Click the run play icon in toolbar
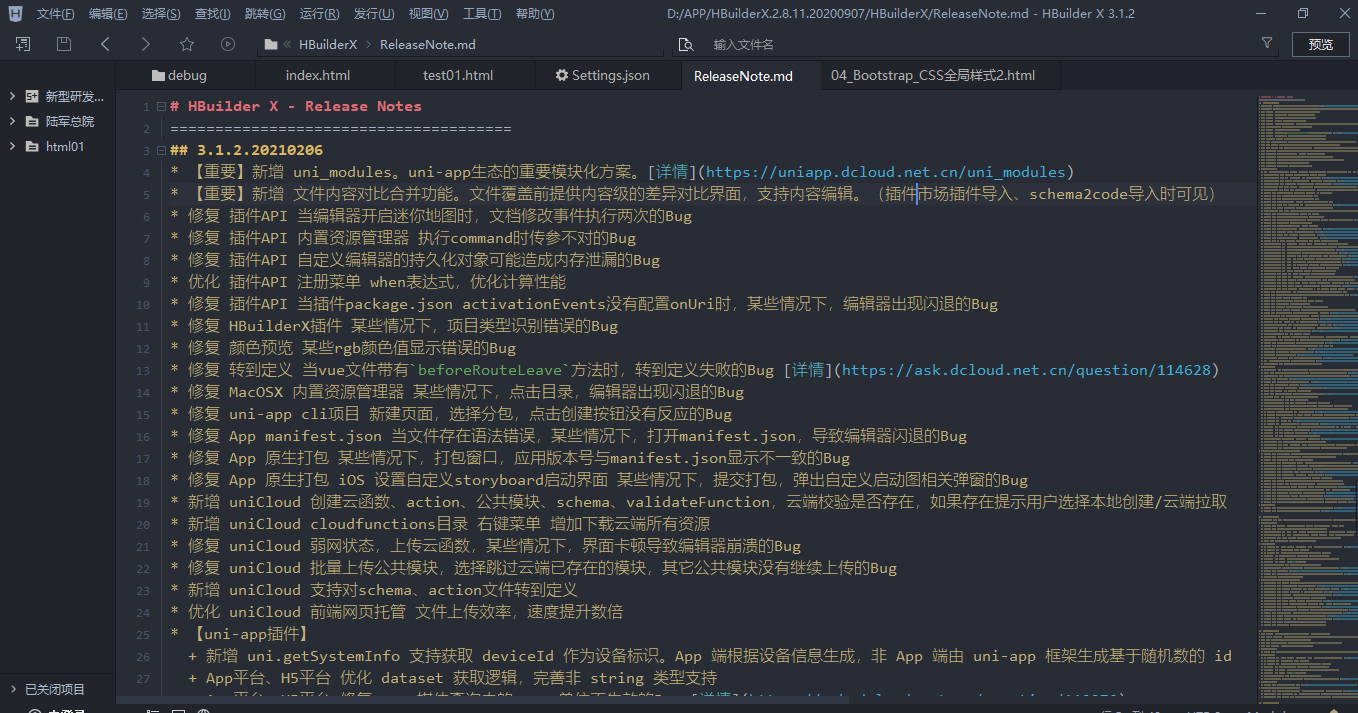The height and width of the screenshot is (713, 1358). pos(228,44)
